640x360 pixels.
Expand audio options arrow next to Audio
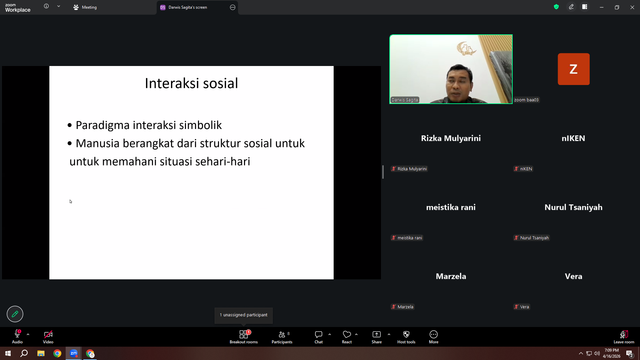click(28, 334)
